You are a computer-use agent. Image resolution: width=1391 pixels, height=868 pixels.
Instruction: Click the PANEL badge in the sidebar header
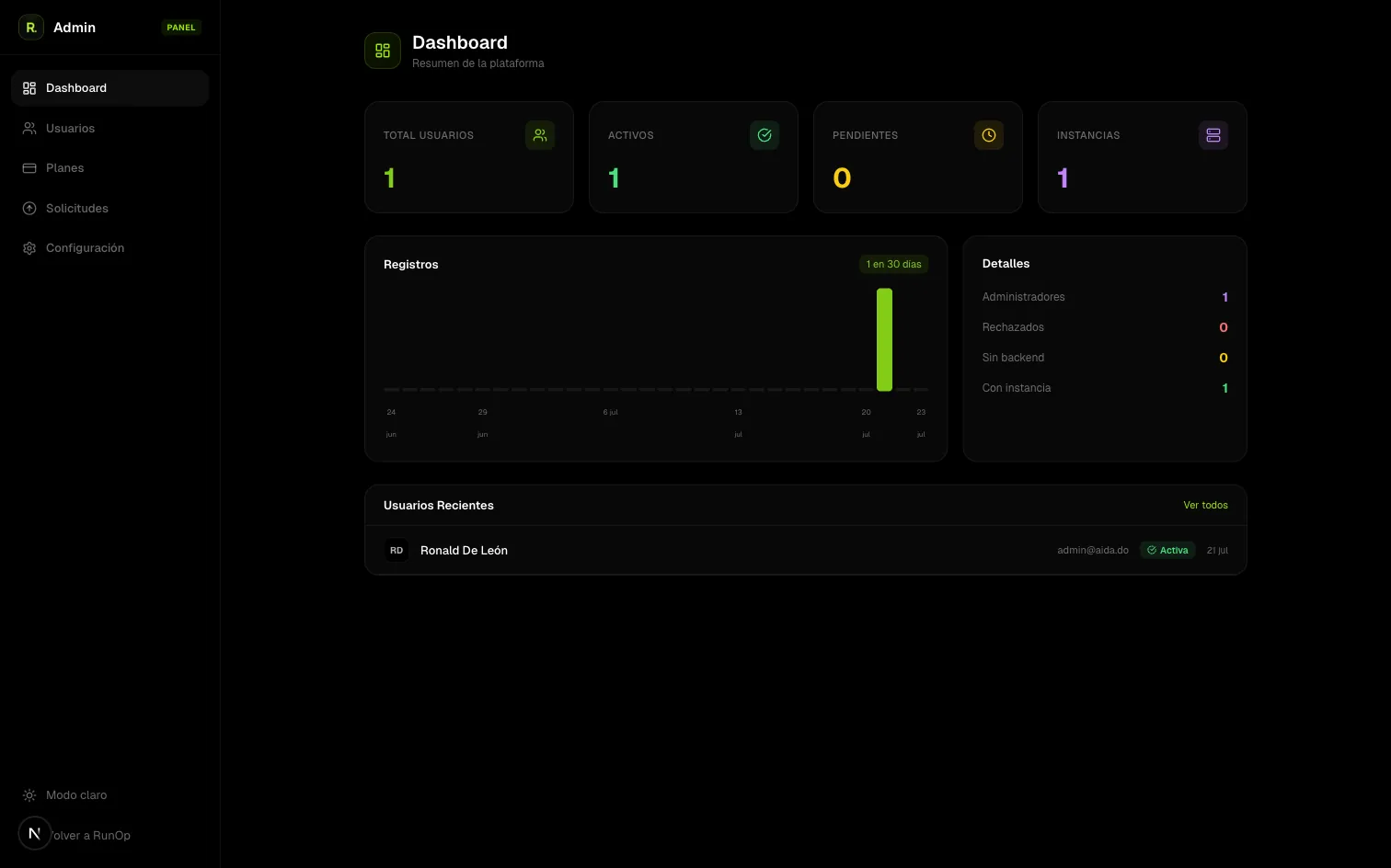[181, 28]
